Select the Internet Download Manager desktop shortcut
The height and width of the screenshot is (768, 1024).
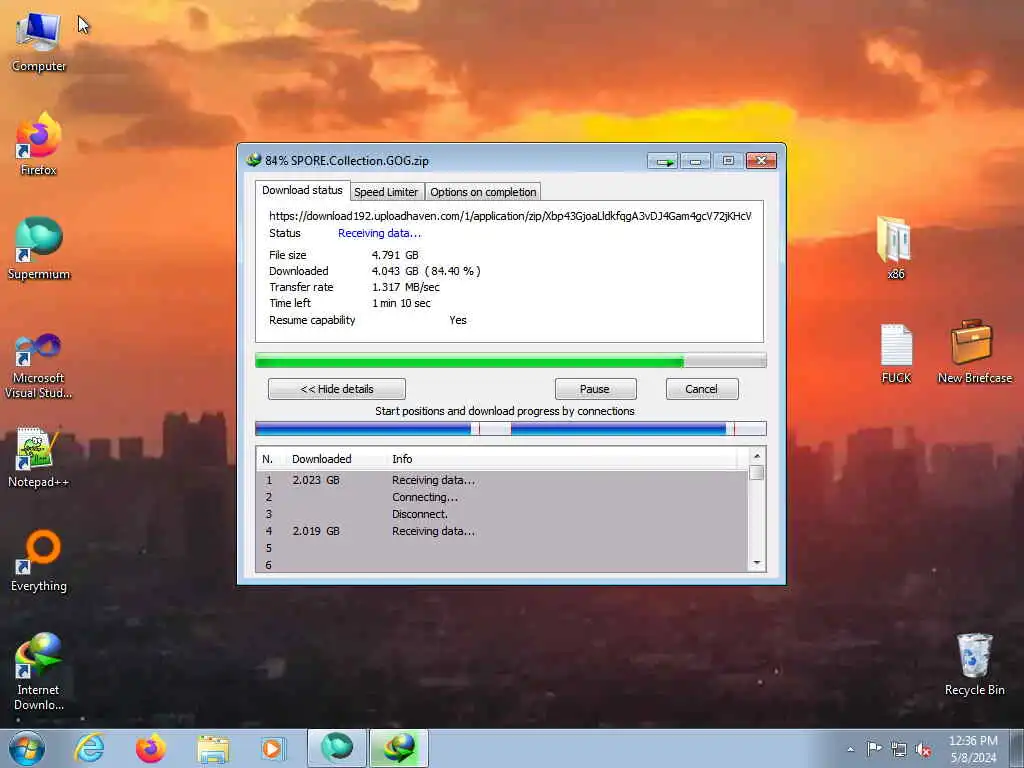coord(39,671)
